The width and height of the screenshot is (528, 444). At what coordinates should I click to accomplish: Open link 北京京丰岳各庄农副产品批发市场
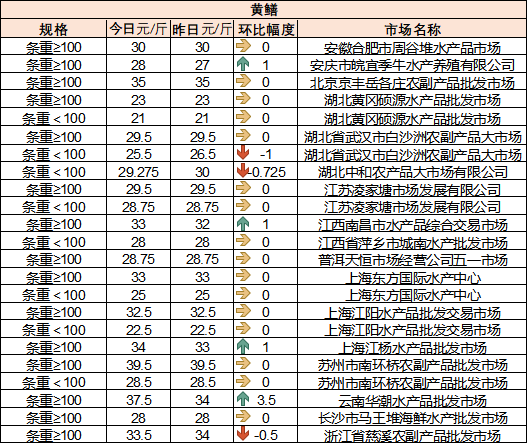click(x=412, y=83)
